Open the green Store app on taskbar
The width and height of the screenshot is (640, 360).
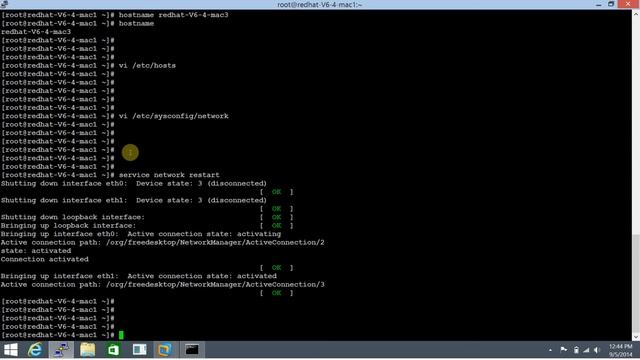click(113, 350)
